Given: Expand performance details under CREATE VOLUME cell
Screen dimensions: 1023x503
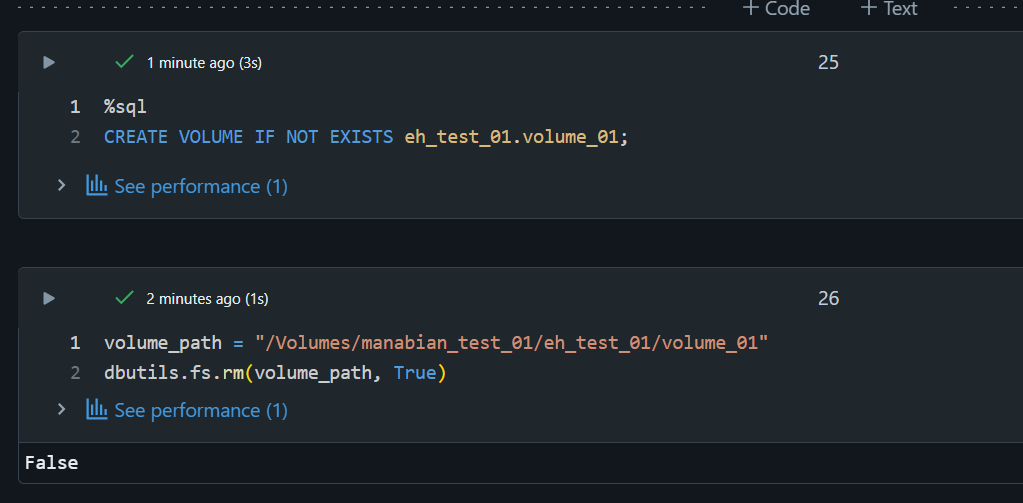Looking at the screenshot, I should click(61, 186).
